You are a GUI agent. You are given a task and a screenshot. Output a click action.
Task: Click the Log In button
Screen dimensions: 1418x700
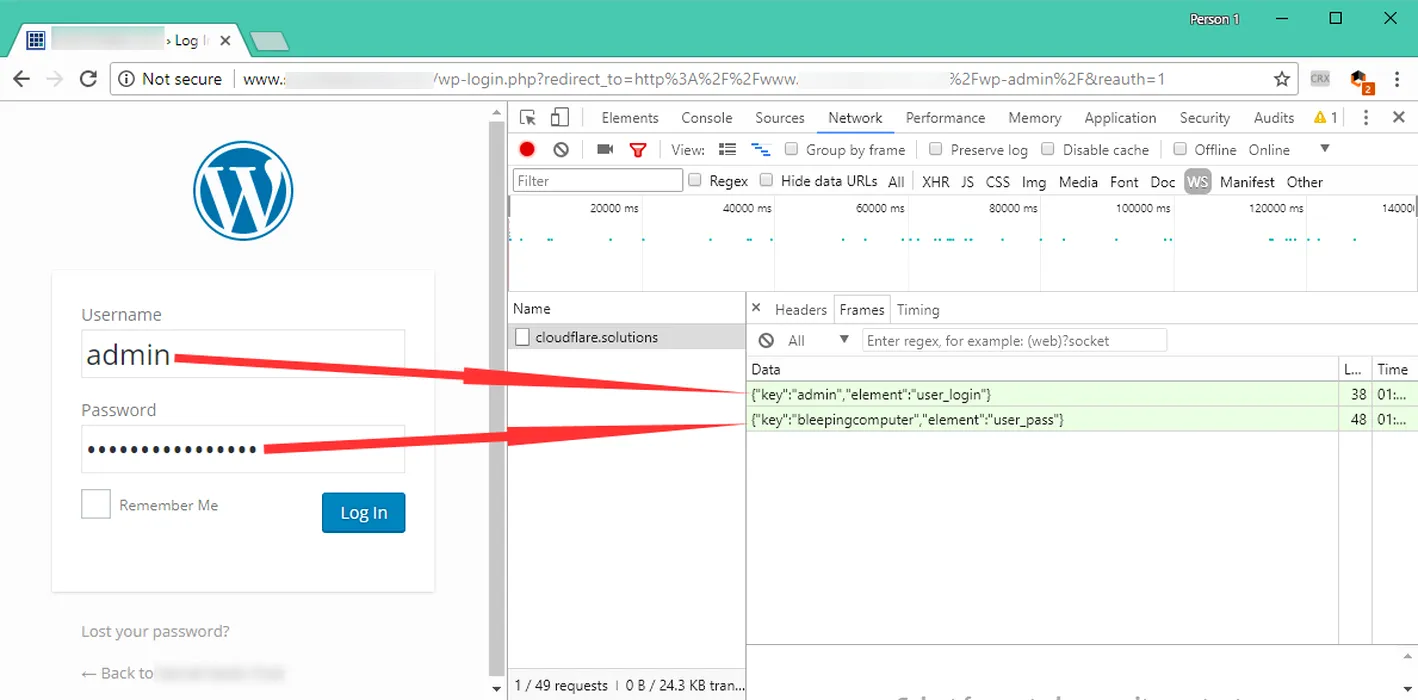click(x=363, y=512)
